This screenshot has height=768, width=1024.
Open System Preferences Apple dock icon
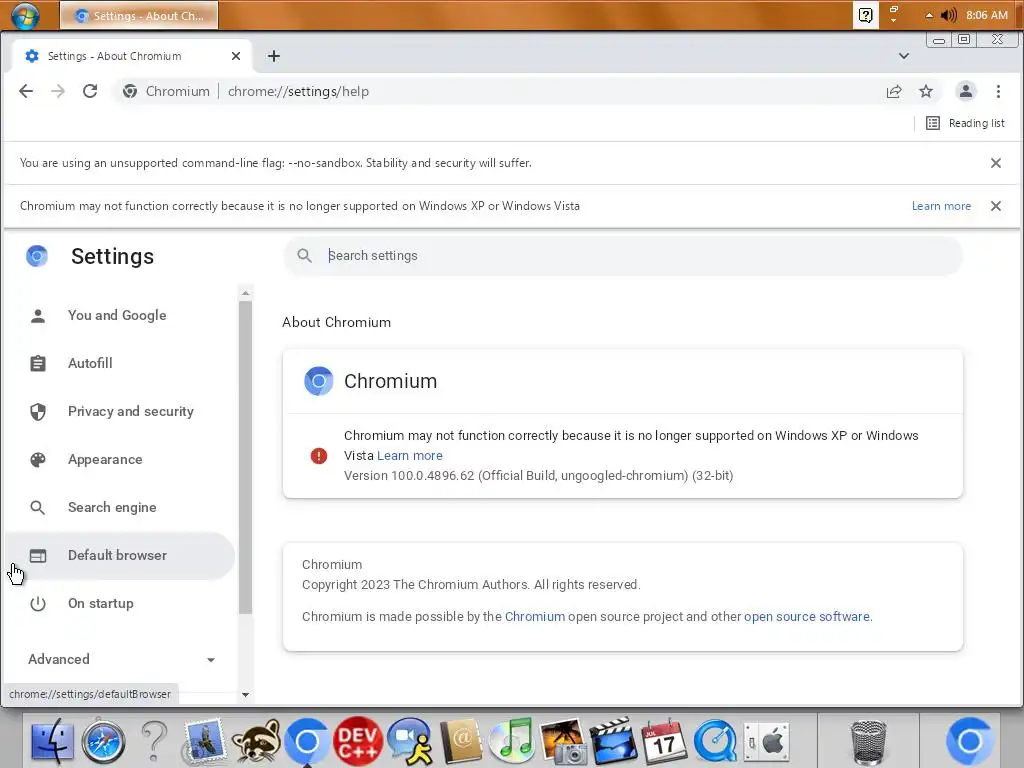tap(766, 741)
